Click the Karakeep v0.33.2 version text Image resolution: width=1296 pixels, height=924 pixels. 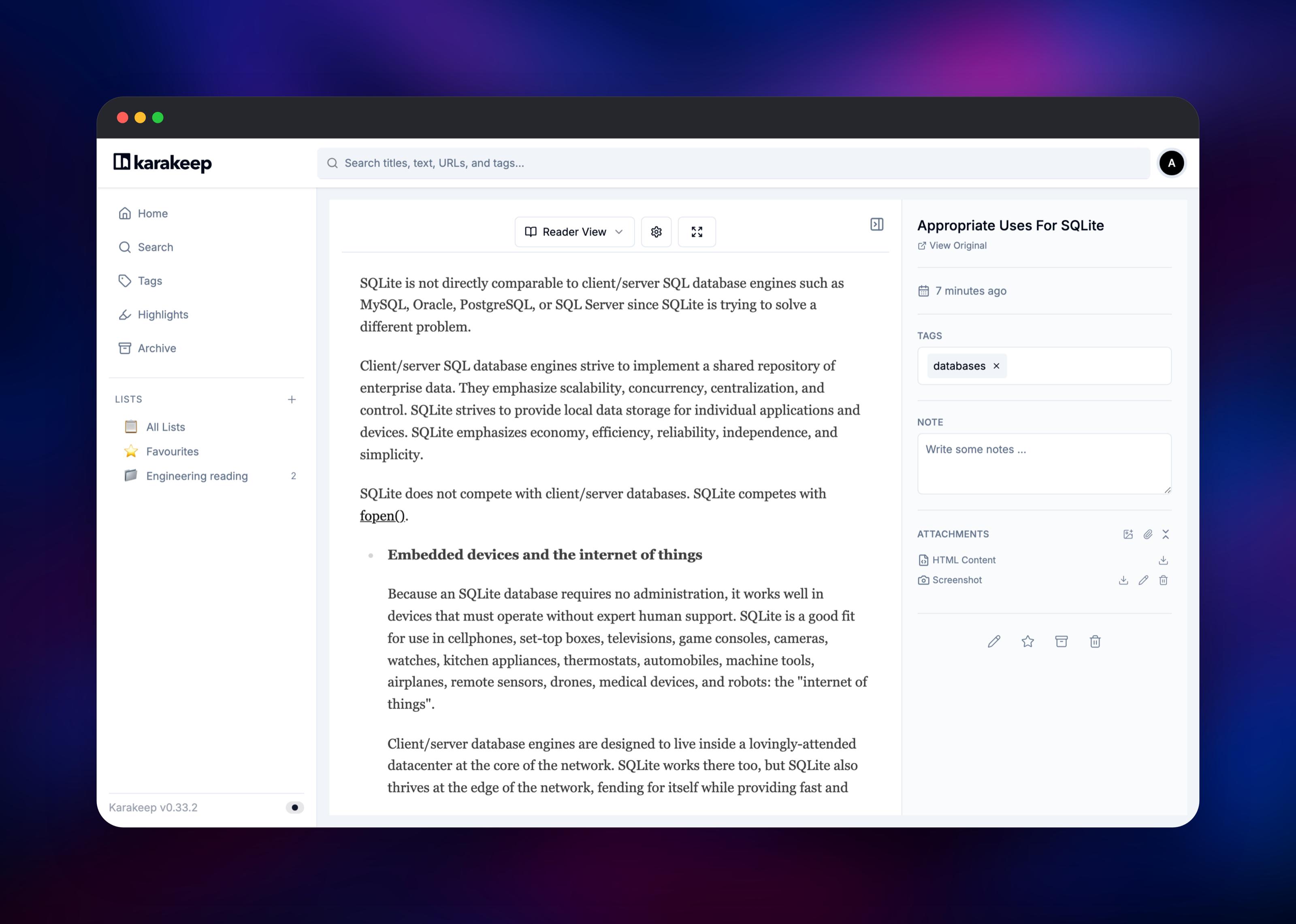(153, 807)
